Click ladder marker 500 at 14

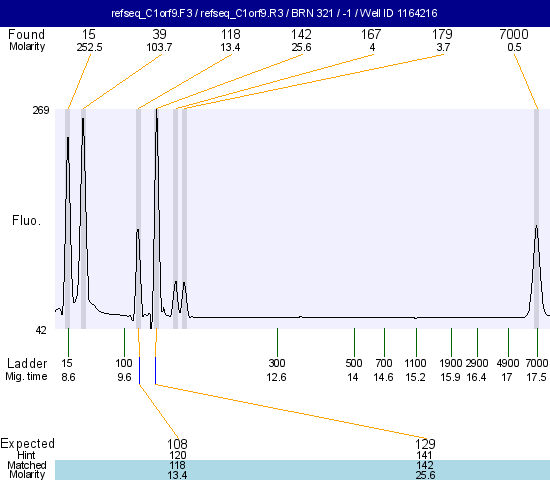pyautogui.click(x=354, y=370)
